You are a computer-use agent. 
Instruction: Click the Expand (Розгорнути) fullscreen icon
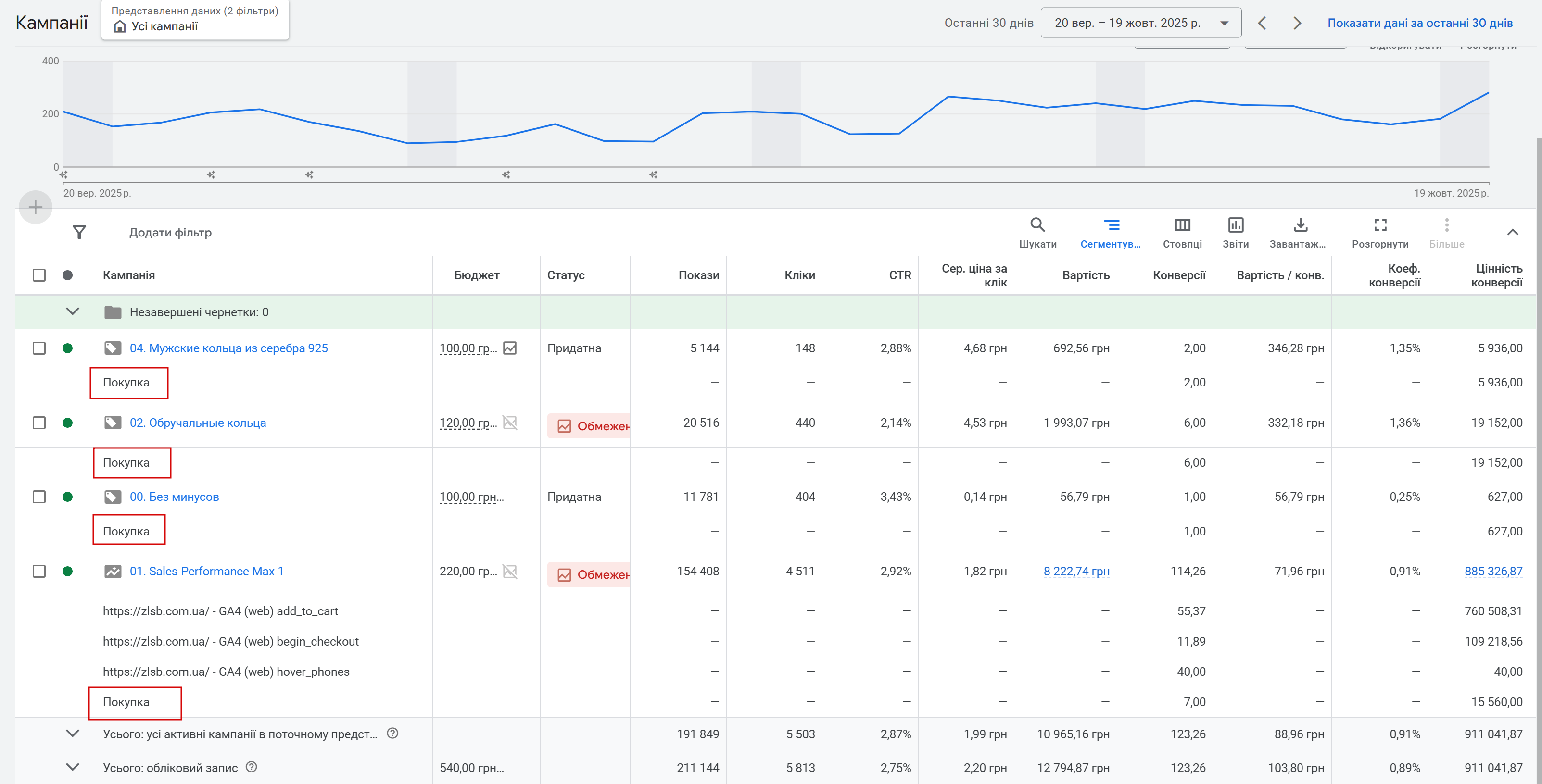pos(1380,225)
